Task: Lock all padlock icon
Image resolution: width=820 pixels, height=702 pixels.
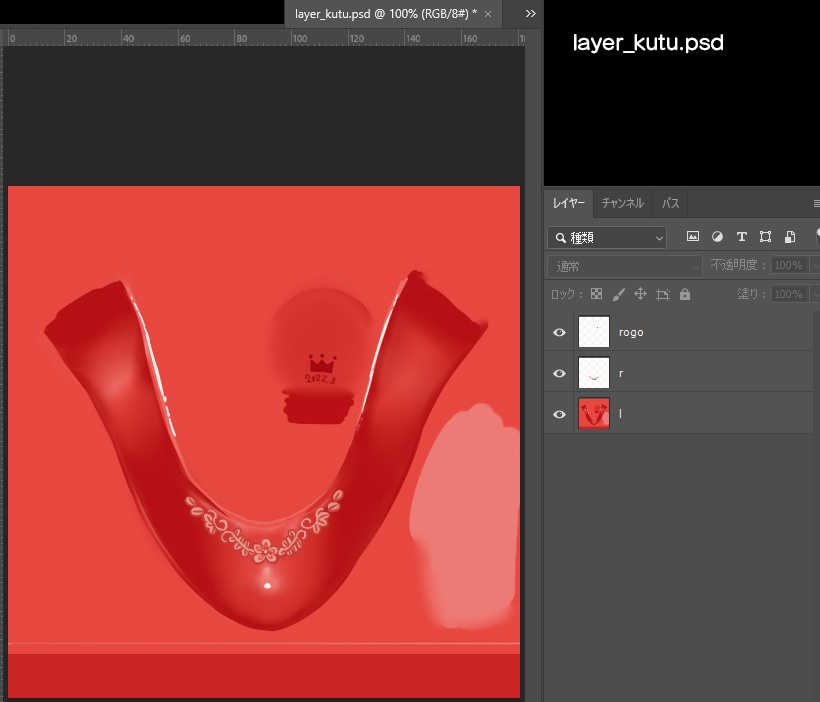Action: click(x=685, y=294)
